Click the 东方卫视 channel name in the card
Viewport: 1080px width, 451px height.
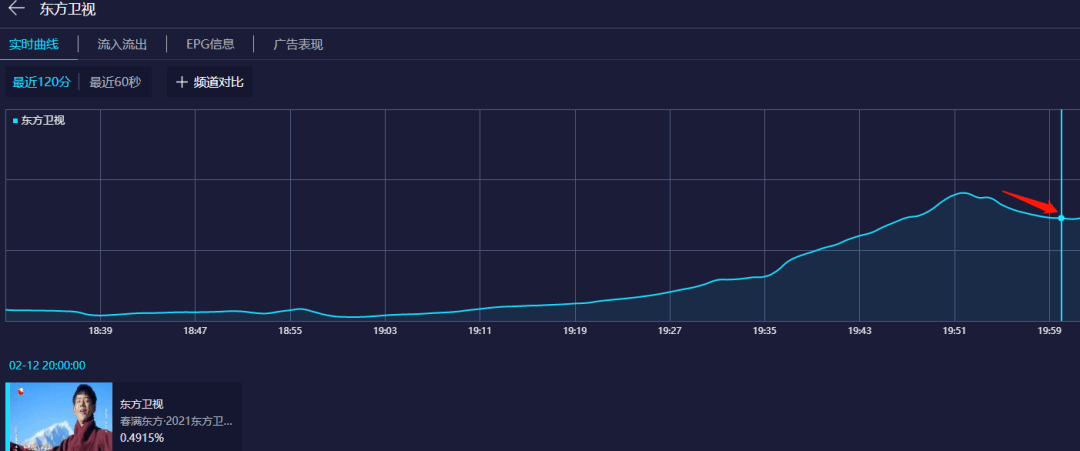(141, 404)
